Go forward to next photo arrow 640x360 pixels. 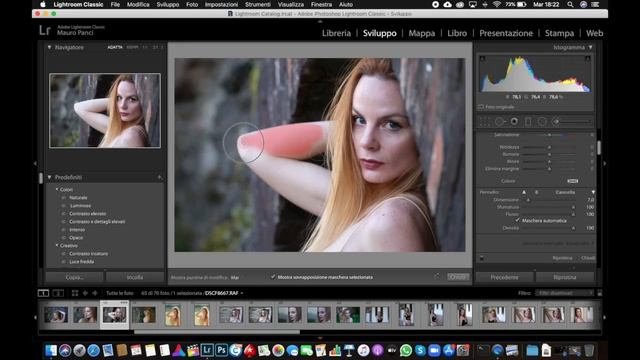coord(95,293)
